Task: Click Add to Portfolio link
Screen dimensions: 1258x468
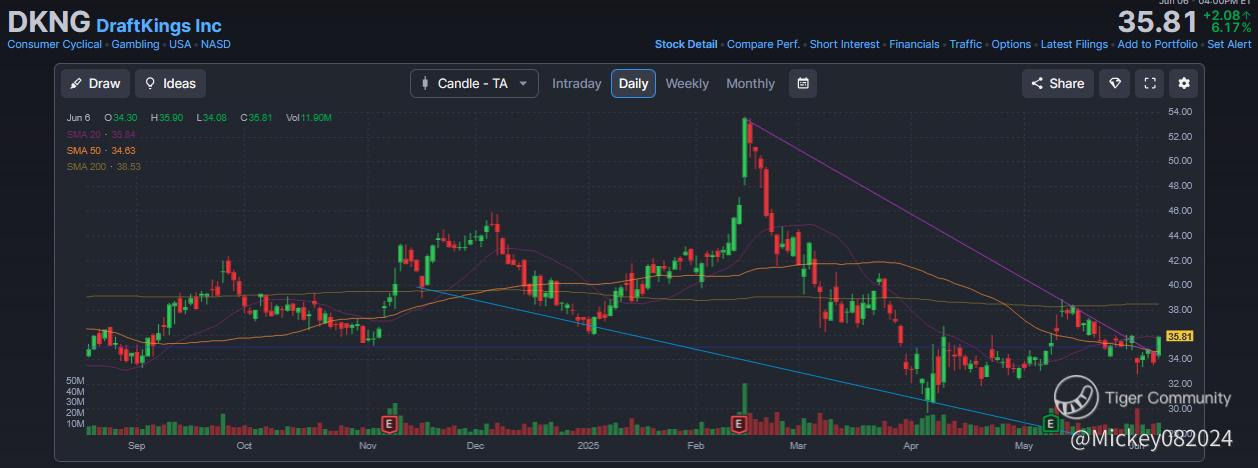Action: [x=1157, y=44]
